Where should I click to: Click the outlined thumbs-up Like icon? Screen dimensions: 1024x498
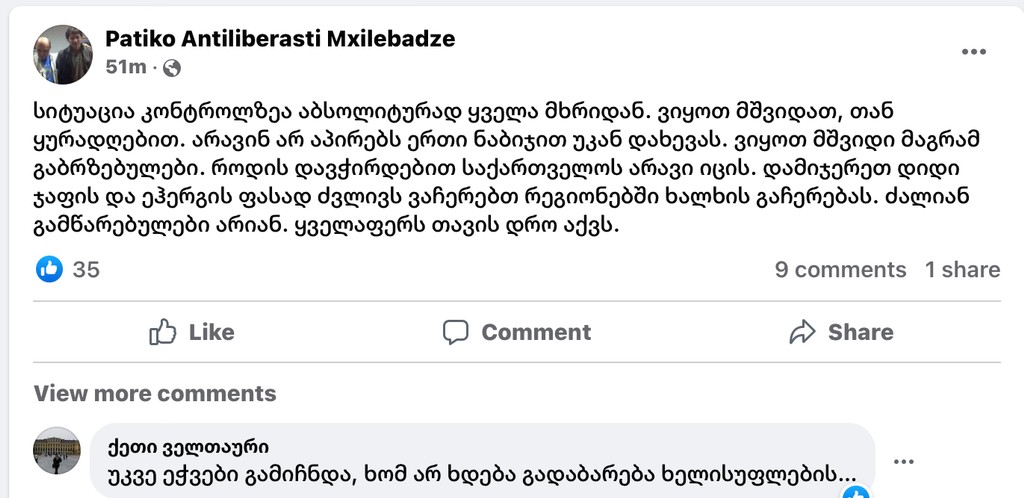tap(163, 332)
